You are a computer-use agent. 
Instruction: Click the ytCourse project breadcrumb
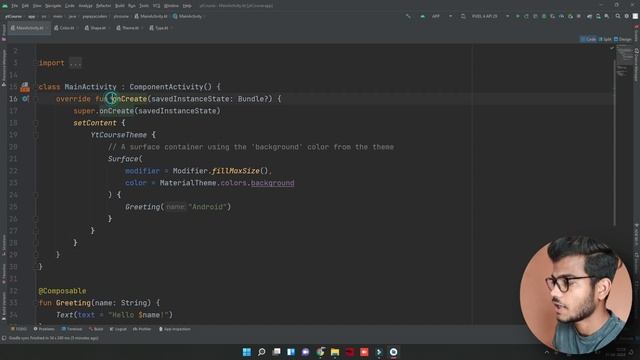[x=13, y=16]
